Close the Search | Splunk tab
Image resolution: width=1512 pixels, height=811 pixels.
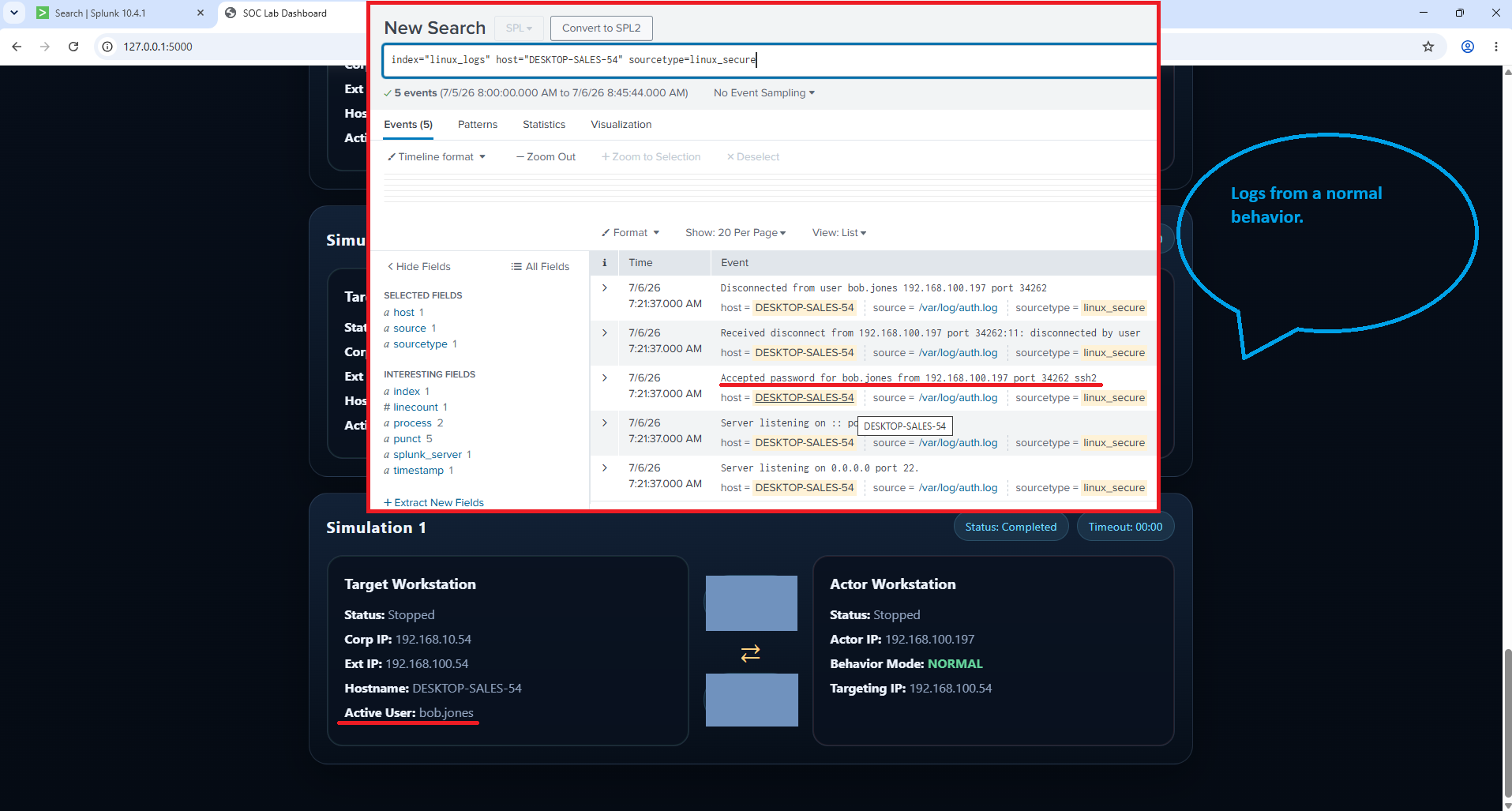point(201,13)
